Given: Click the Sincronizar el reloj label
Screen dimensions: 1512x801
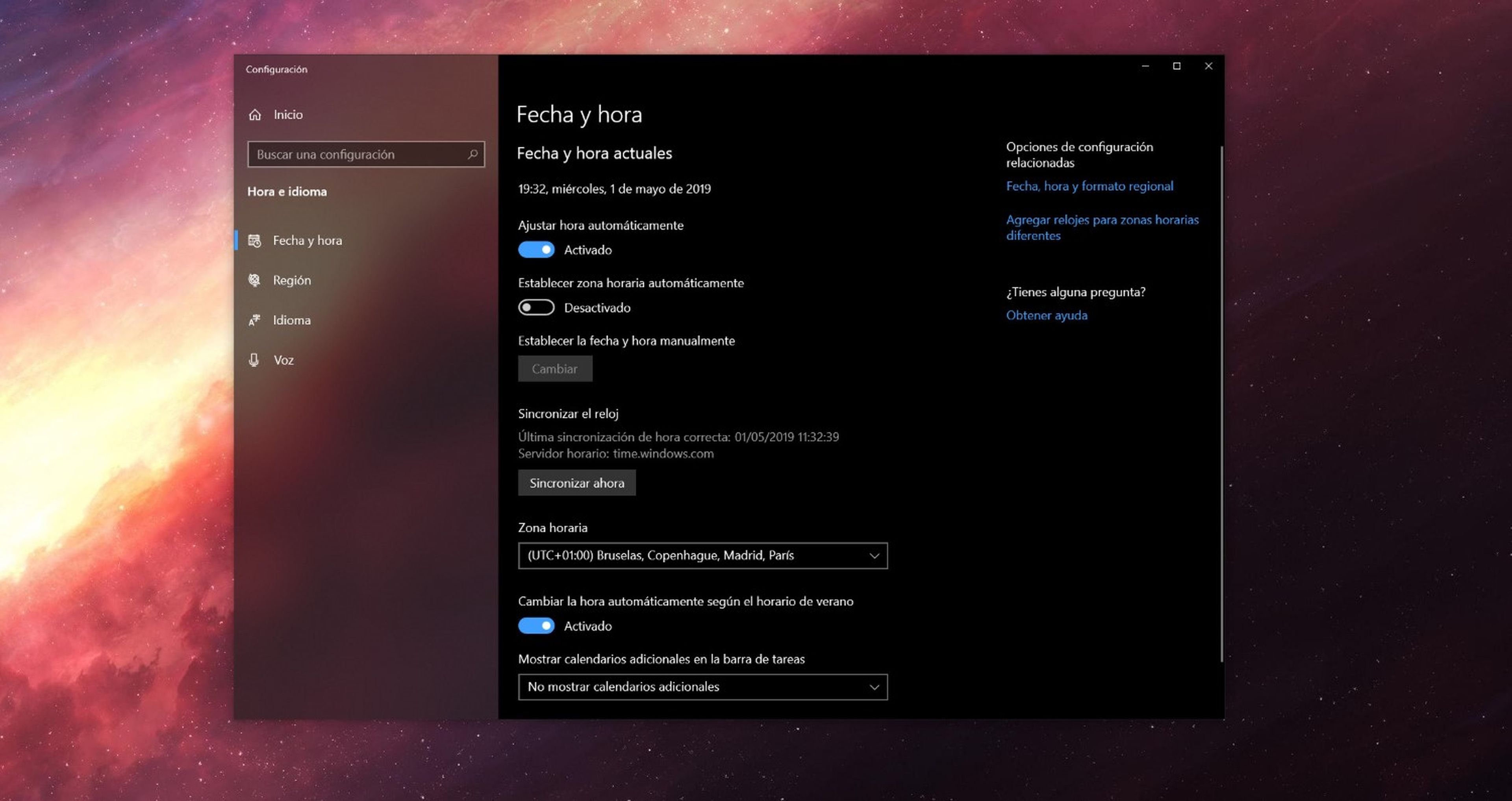Looking at the screenshot, I should pos(568,414).
